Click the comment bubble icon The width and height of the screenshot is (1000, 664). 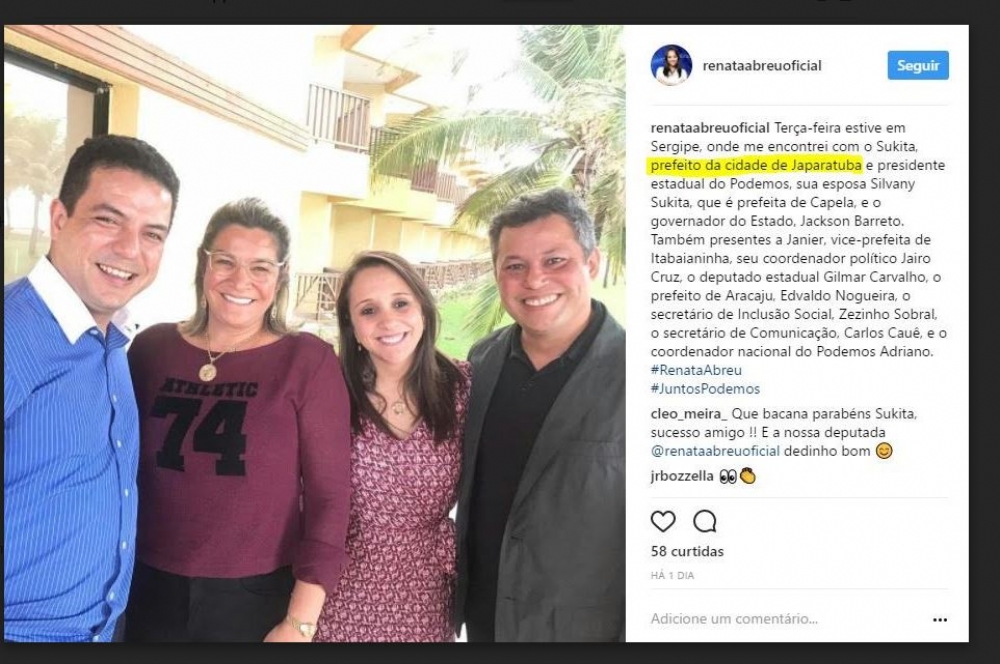[705, 521]
